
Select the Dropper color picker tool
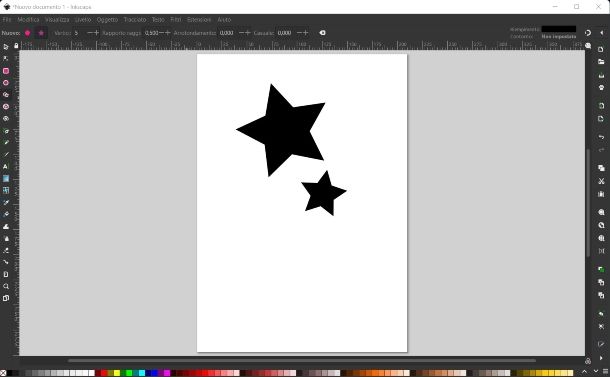pos(6,202)
